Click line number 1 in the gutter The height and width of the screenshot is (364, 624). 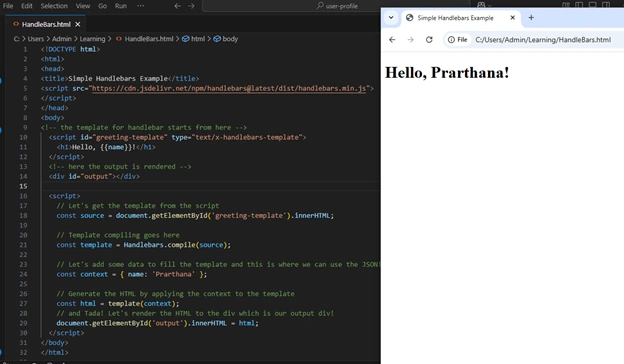25,49
